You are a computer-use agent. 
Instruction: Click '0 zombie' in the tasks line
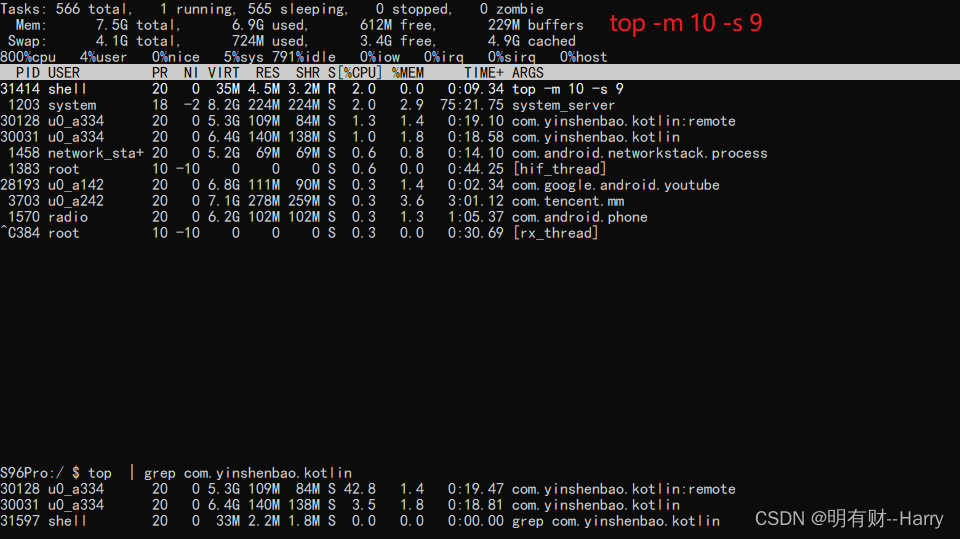(511, 9)
